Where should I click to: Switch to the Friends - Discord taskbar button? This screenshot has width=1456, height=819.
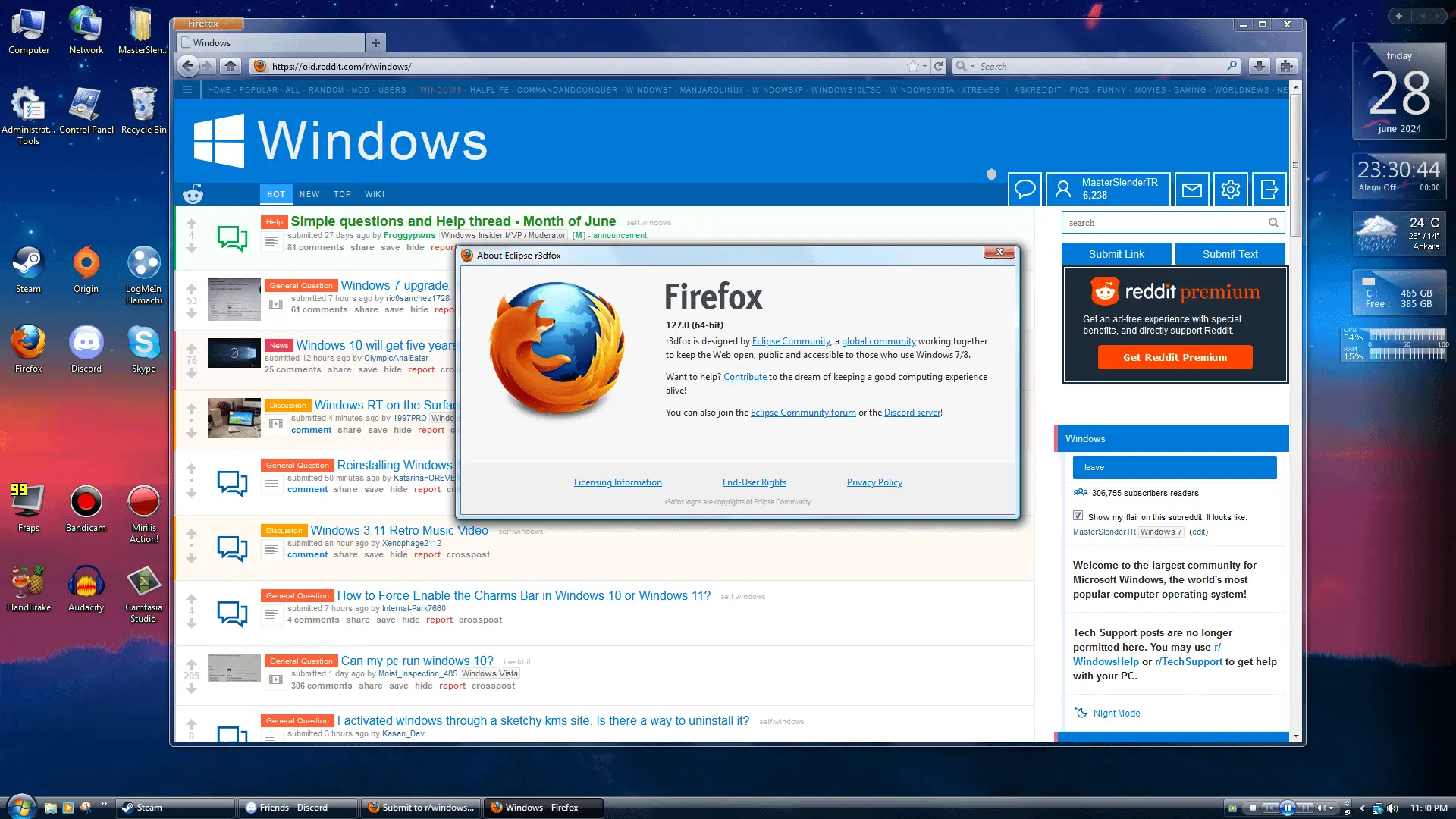299,808
